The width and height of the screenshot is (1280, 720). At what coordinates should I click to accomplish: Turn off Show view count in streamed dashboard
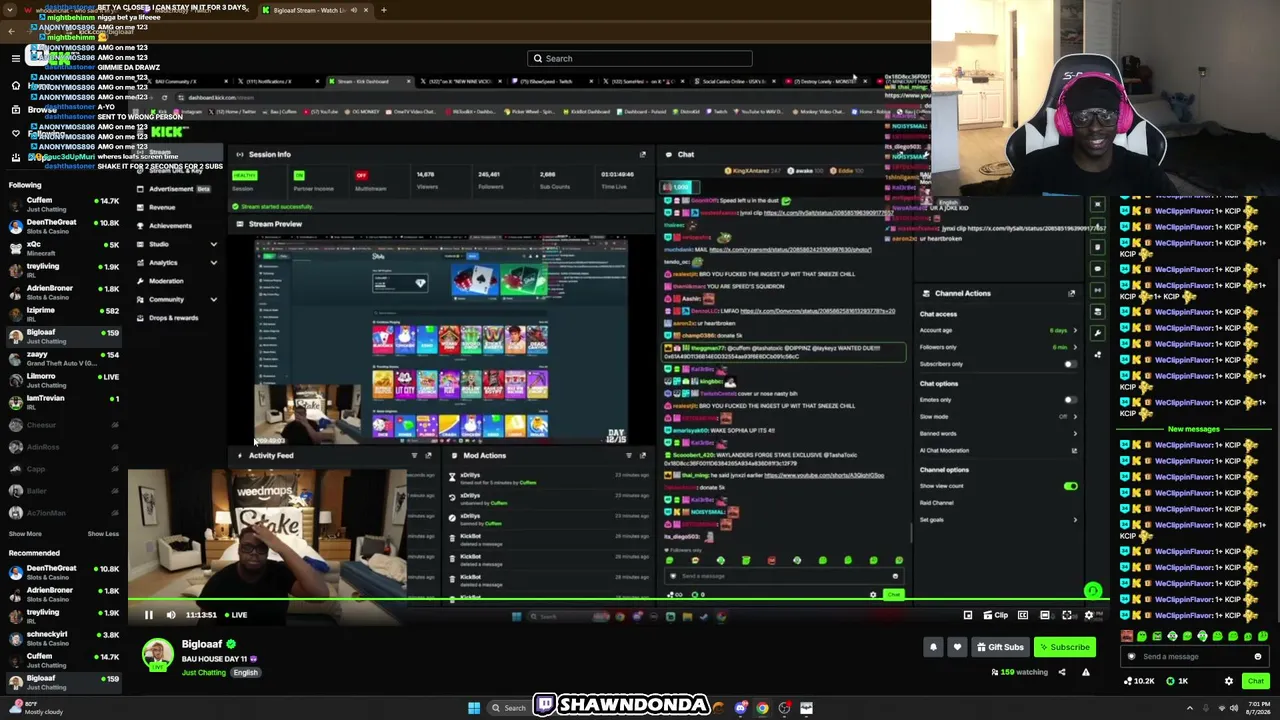click(x=1070, y=486)
